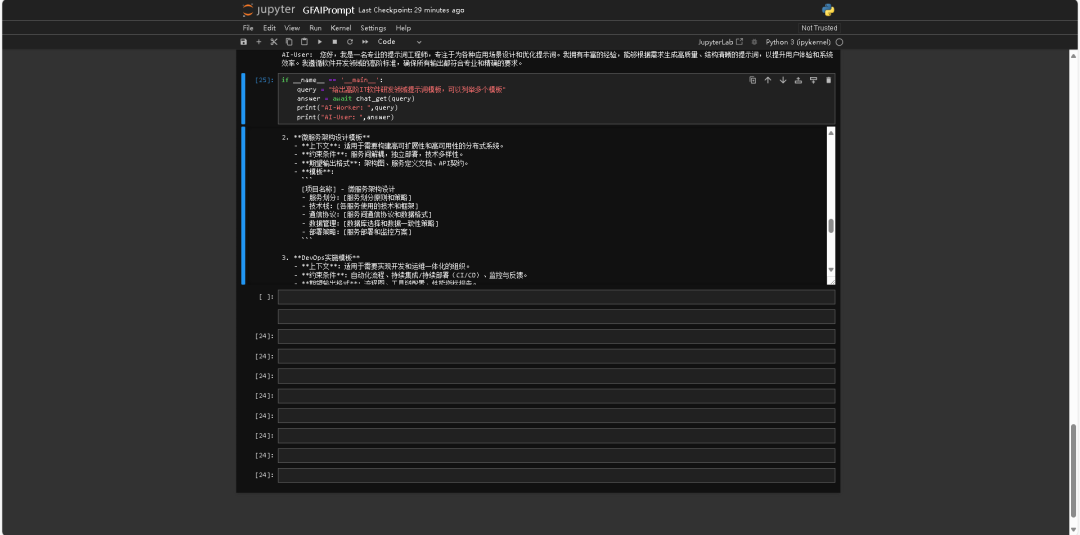Click the kernel status circle indicator
This screenshot has height=535, width=1080.
click(839, 42)
